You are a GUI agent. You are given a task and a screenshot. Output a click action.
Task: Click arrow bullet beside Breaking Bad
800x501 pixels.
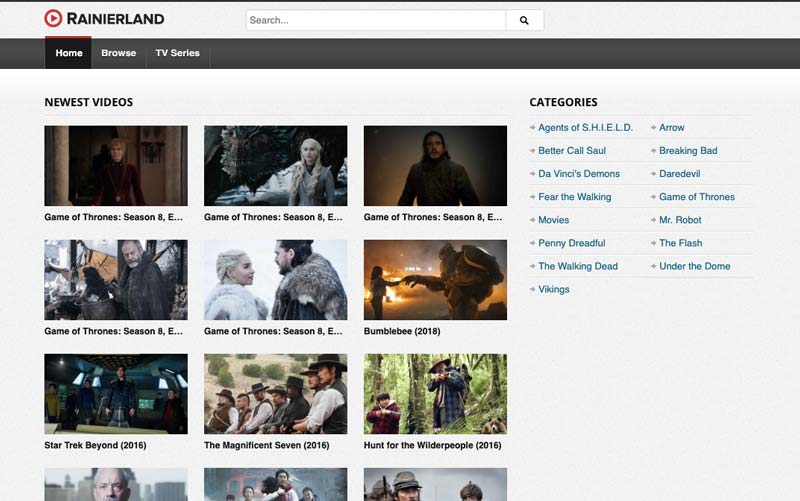coord(654,151)
